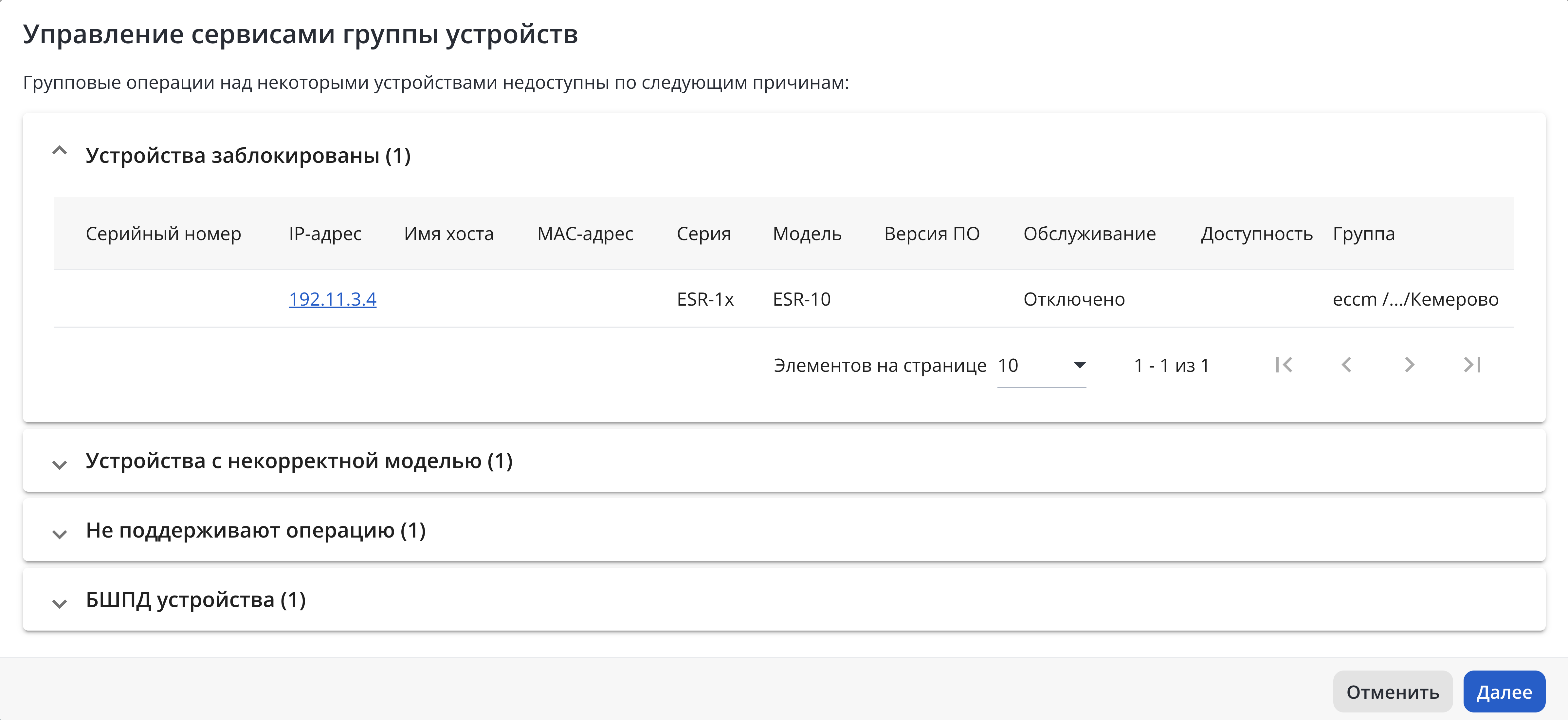Collapse the blocked devices section chevron
1568x720 pixels.
[60, 150]
